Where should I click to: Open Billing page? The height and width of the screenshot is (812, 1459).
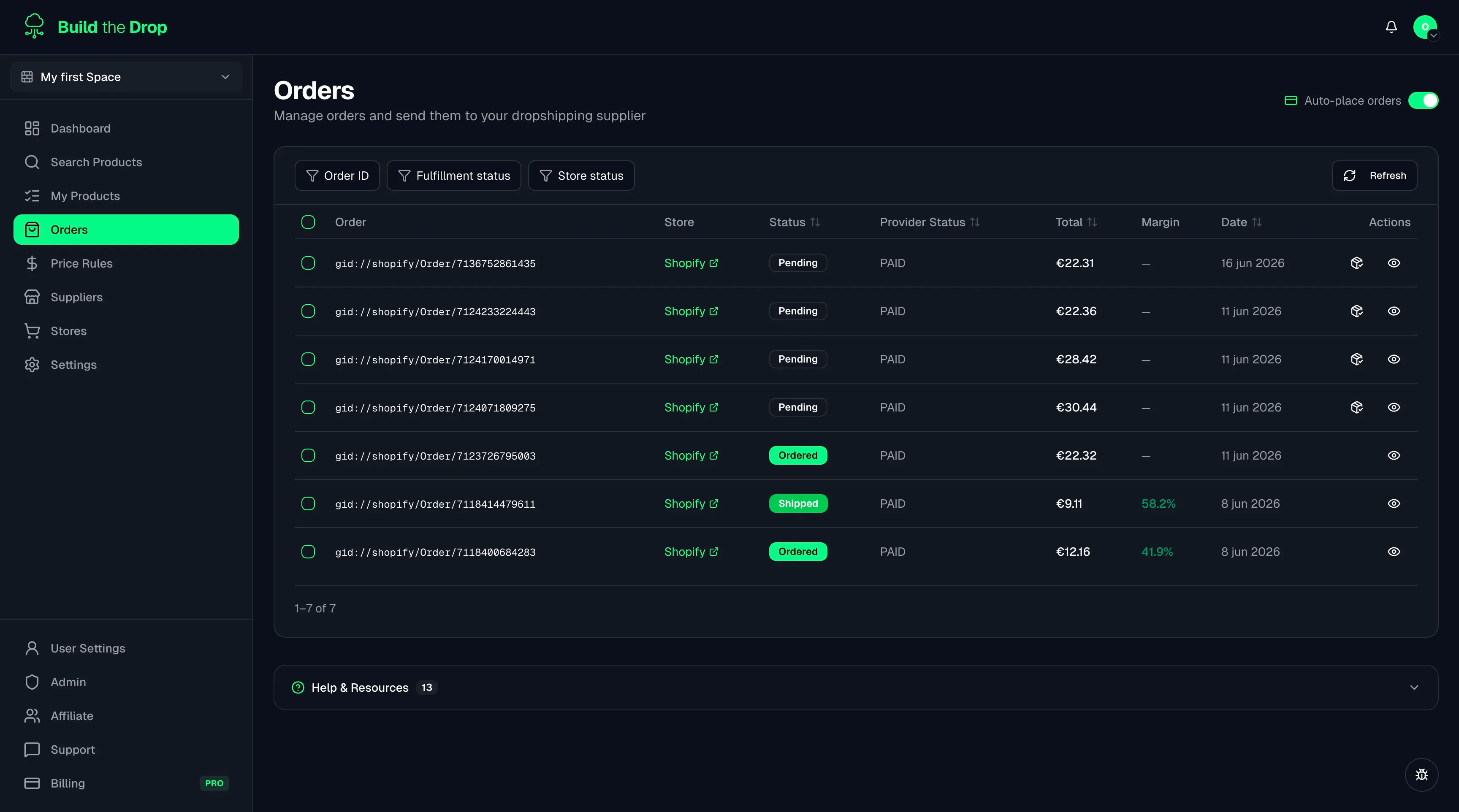(x=126, y=784)
